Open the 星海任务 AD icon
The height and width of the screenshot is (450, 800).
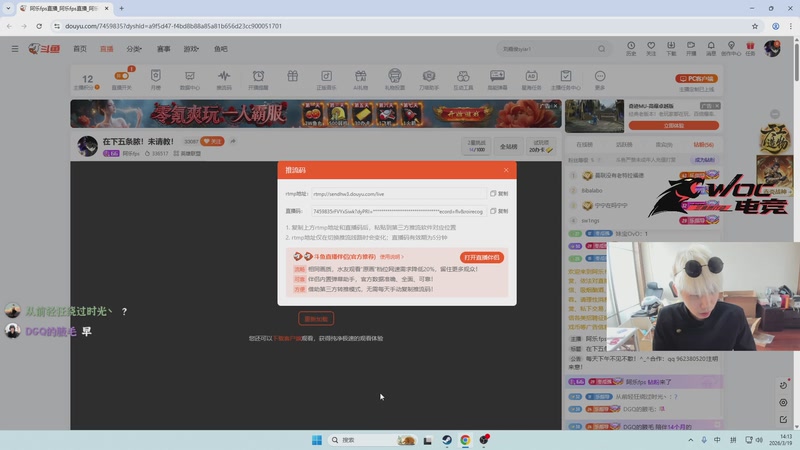coord(531,80)
